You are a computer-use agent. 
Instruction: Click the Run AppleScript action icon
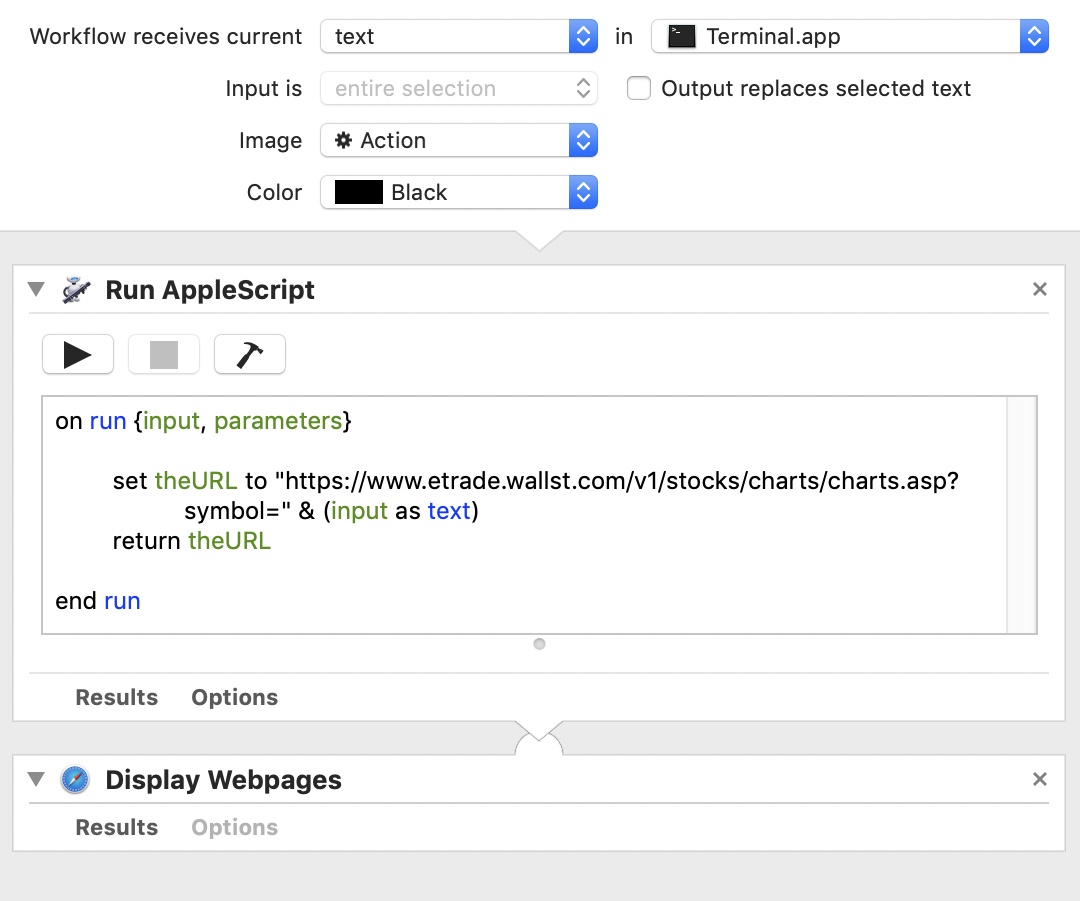[76, 290]
